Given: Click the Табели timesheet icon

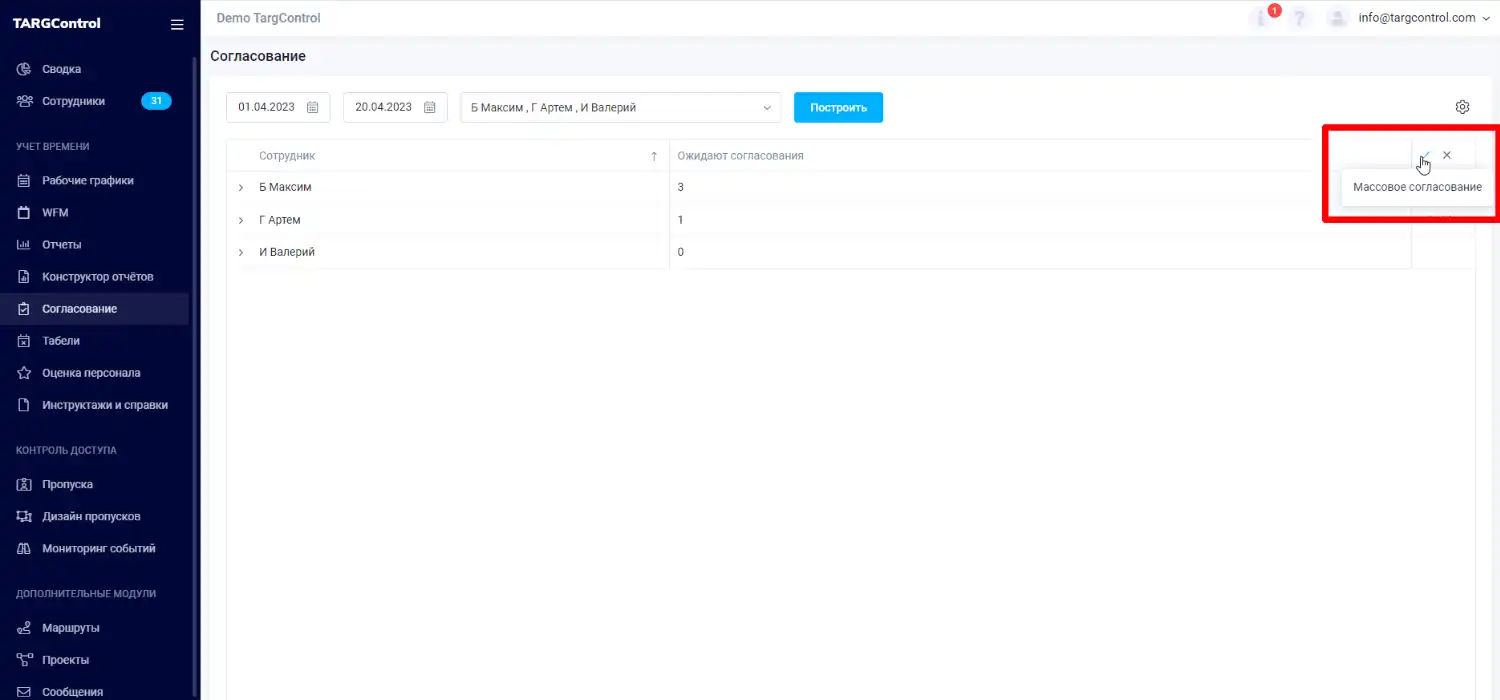Looking at the screenshot, I should click(x=24, y=341).
